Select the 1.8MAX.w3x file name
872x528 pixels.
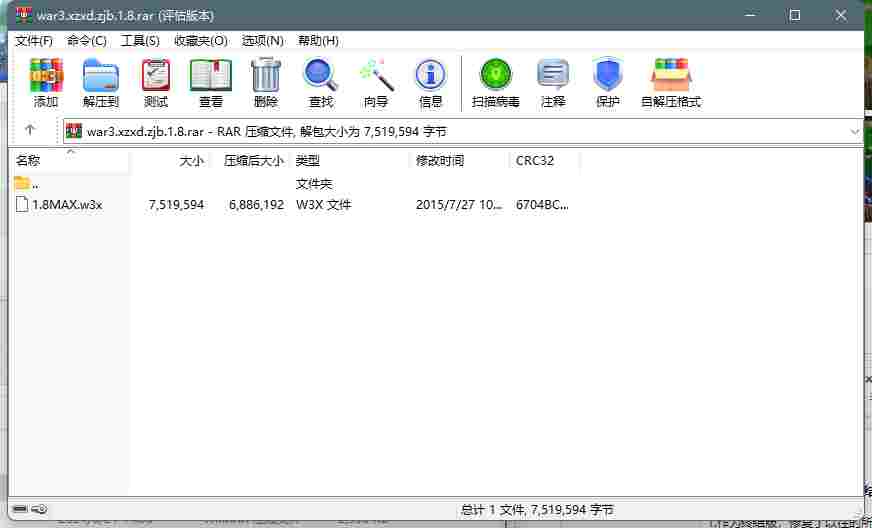[67, 205]
